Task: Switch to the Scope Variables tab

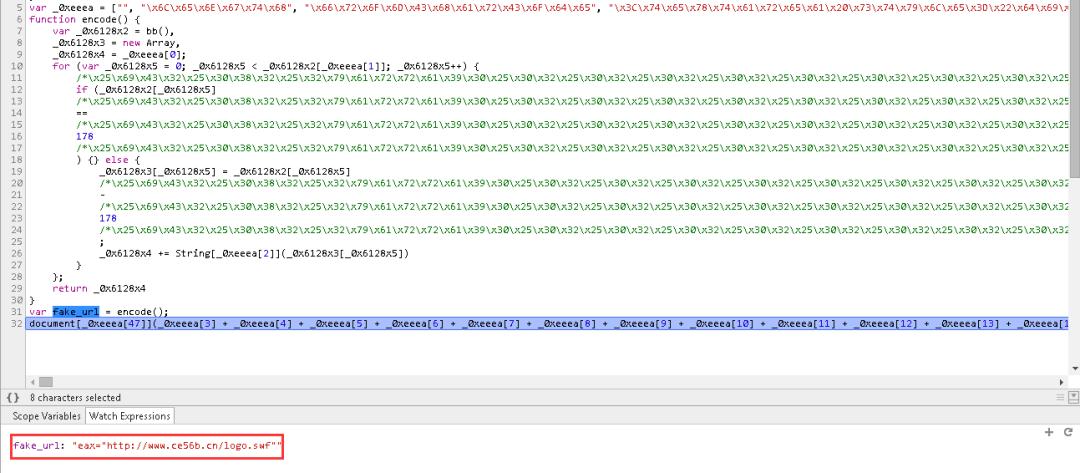Action: coord(46,416)
